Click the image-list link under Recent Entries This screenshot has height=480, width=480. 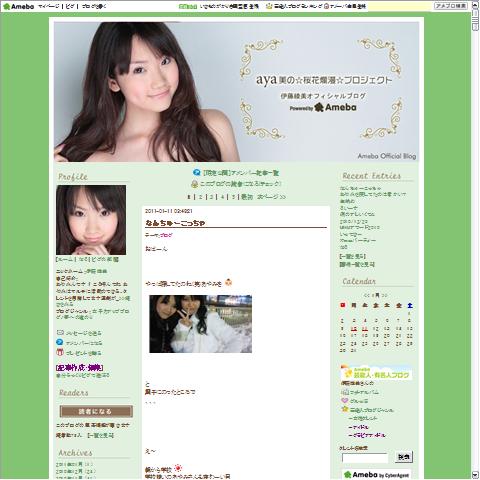point(357,264)
